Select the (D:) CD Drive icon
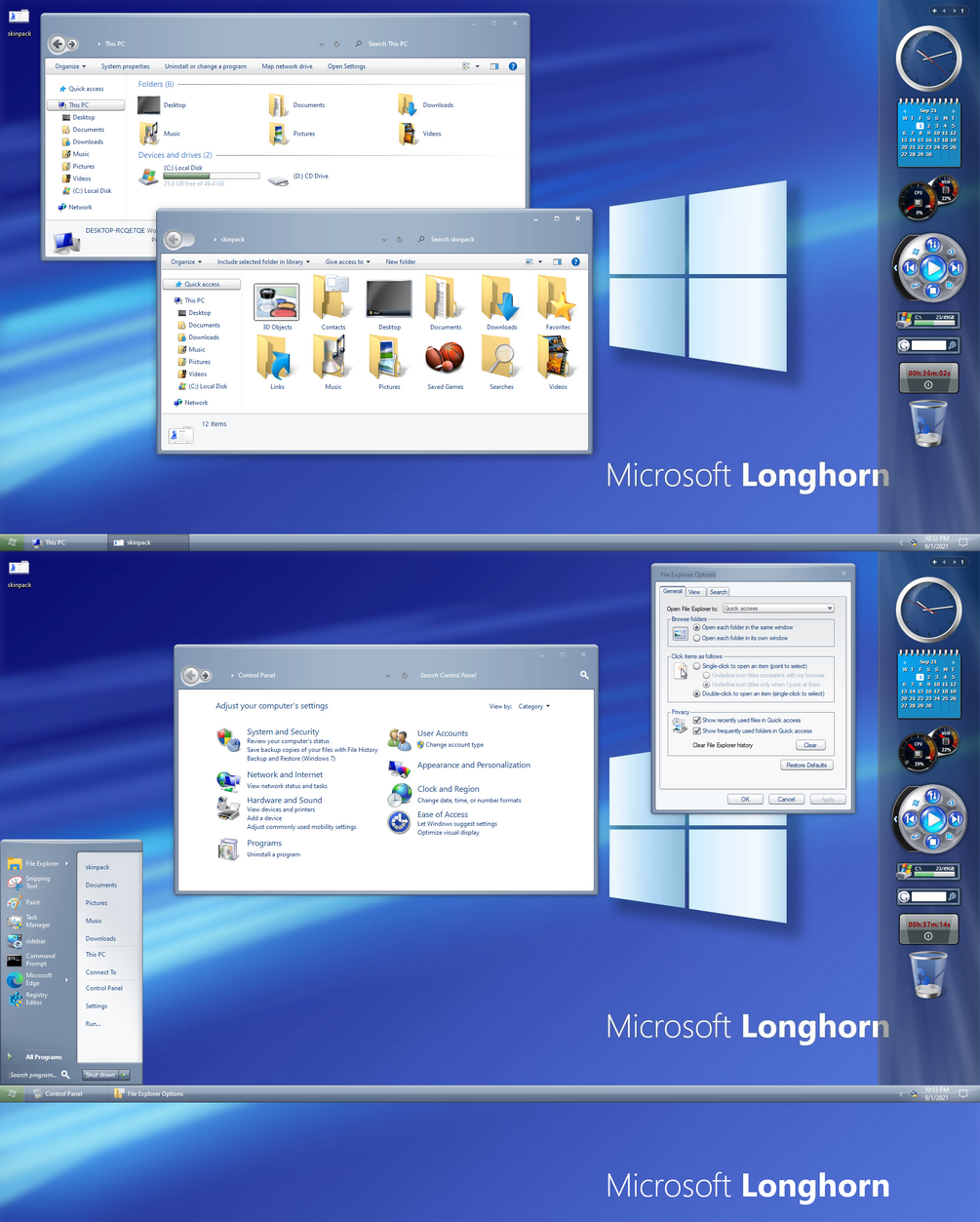980x1222 pixels. [x=278, y=179]
